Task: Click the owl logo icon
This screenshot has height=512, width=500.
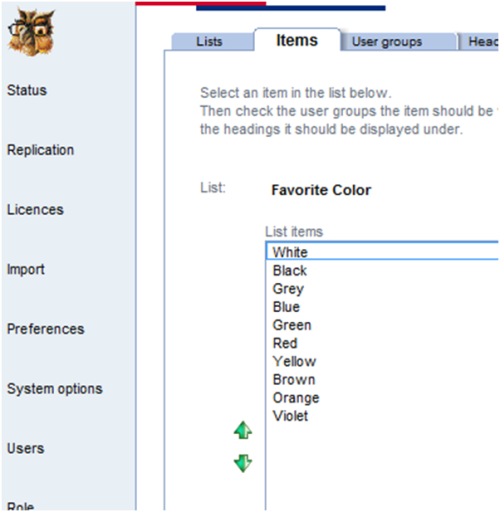Action: (x=31, y=32)
